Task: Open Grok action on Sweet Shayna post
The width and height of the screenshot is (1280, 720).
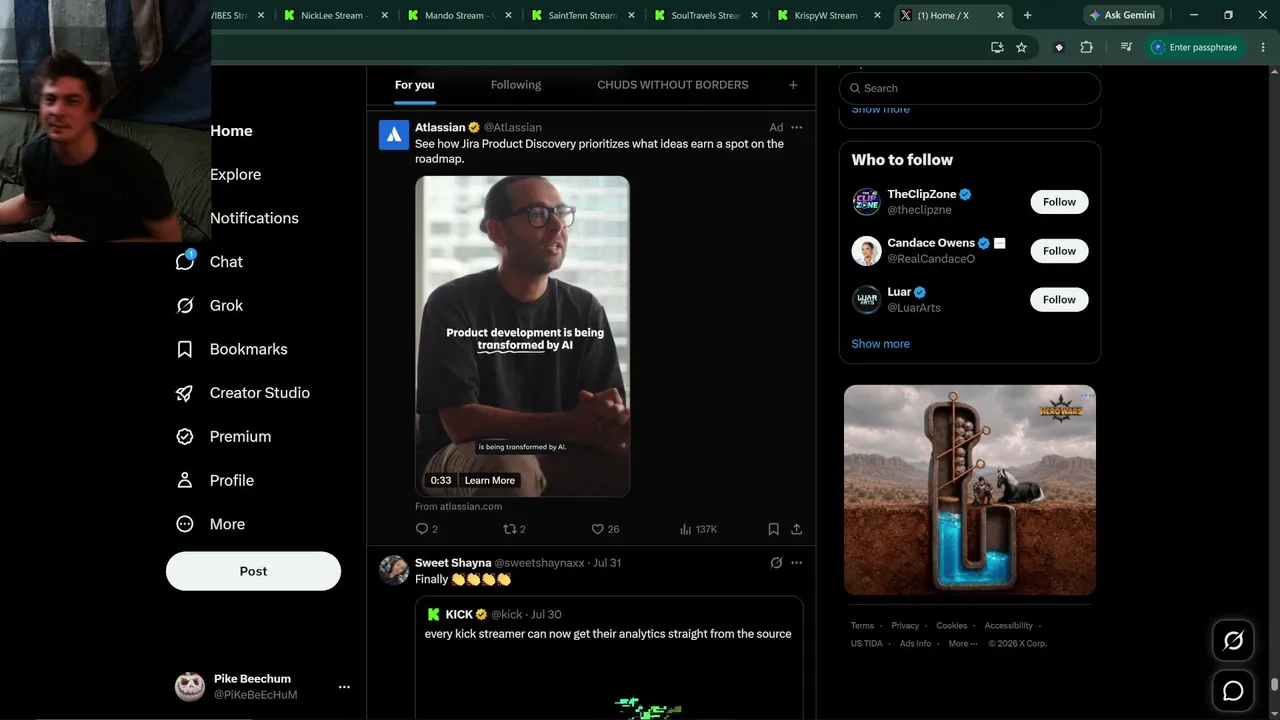Action: (x=776, y=563)
